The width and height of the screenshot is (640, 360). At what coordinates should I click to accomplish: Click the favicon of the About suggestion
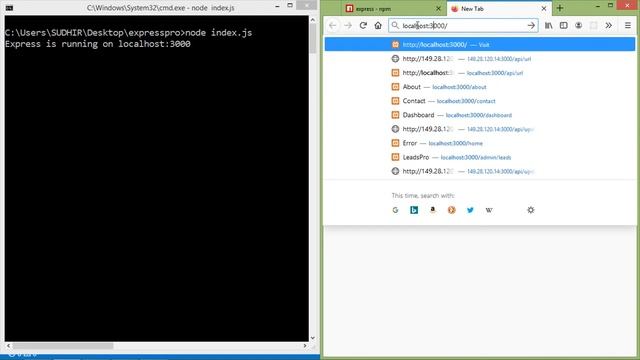tap(395, 87)
